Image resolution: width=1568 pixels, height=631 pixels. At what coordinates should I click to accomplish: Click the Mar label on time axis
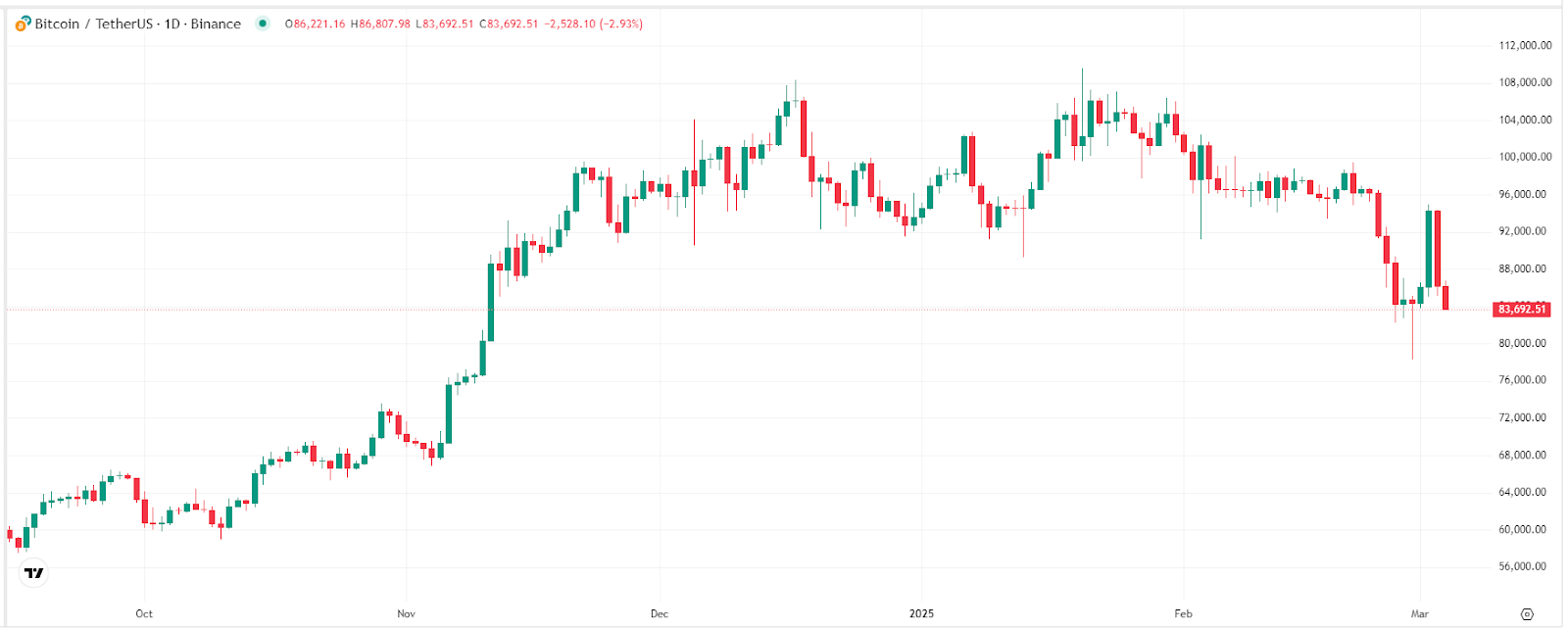(1419, 614)
